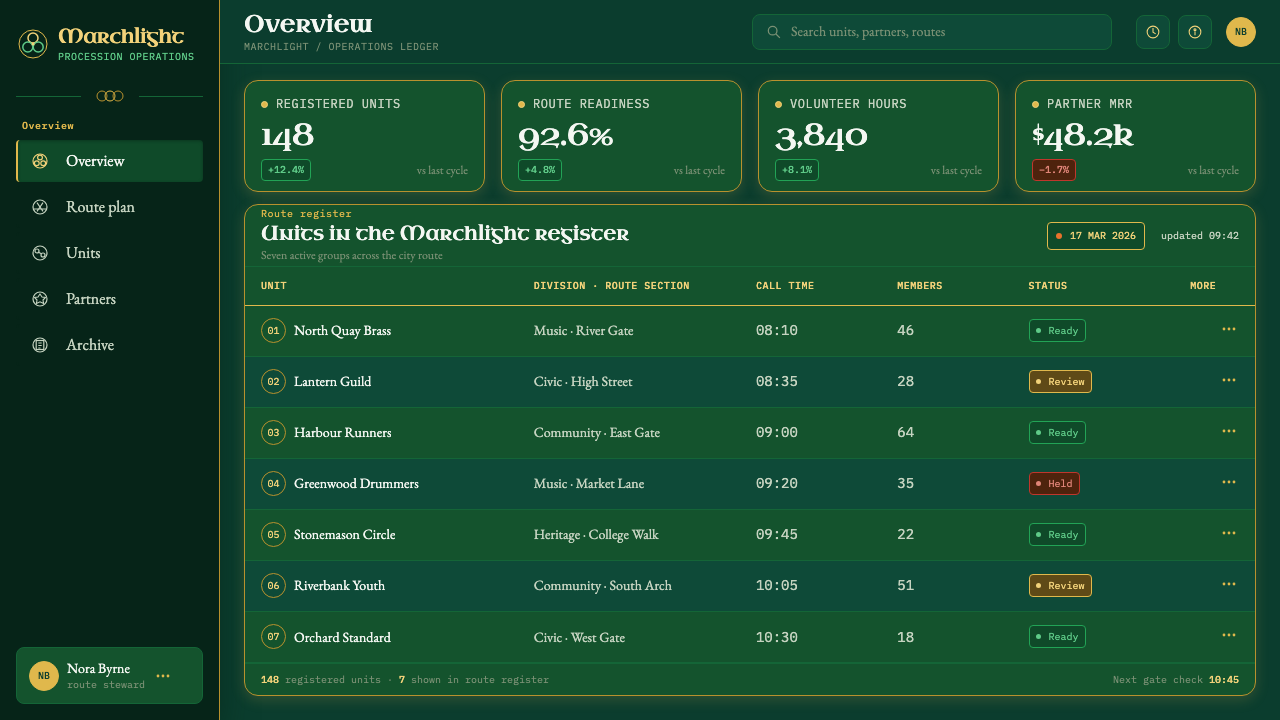The height and width of the screenshot is (720, 1280).
Task: Click row number badge 04
Action: click(273, 484)
